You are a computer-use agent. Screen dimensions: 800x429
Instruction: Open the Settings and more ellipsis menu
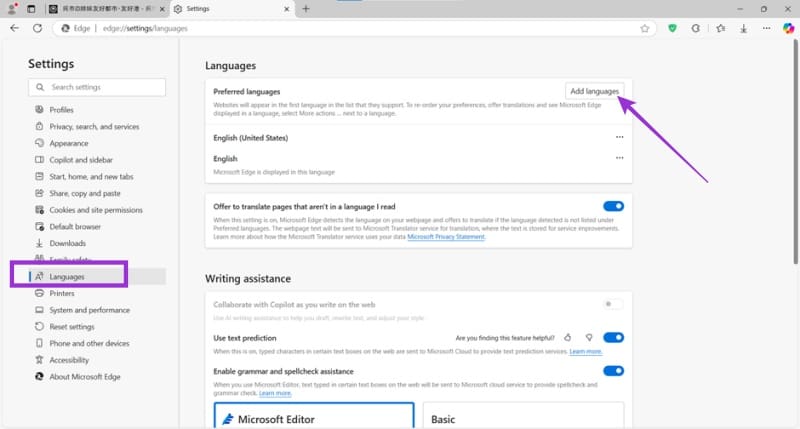pyautogui.click(x=766, y=29)
